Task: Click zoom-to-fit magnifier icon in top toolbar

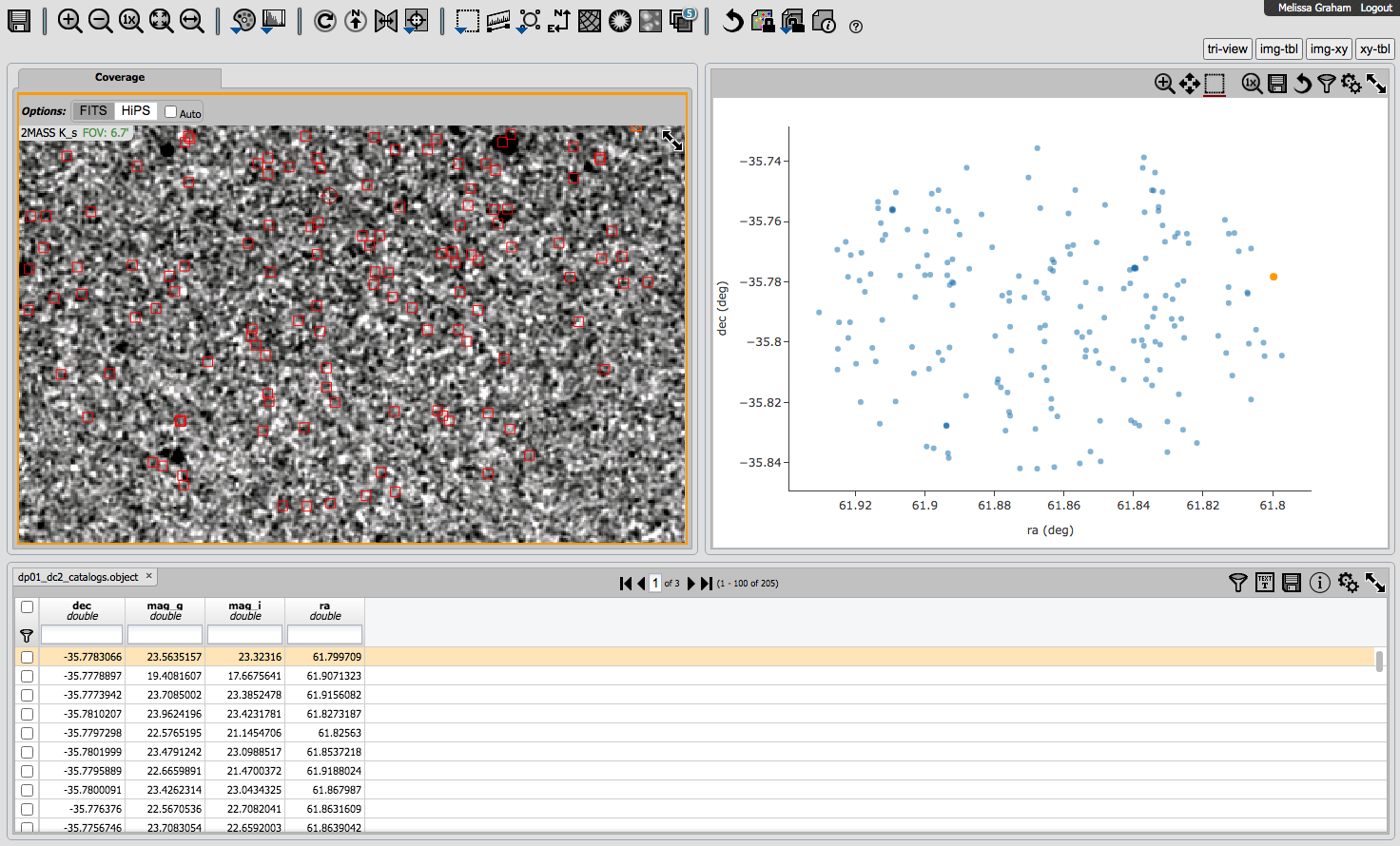Action: point(162,21)
